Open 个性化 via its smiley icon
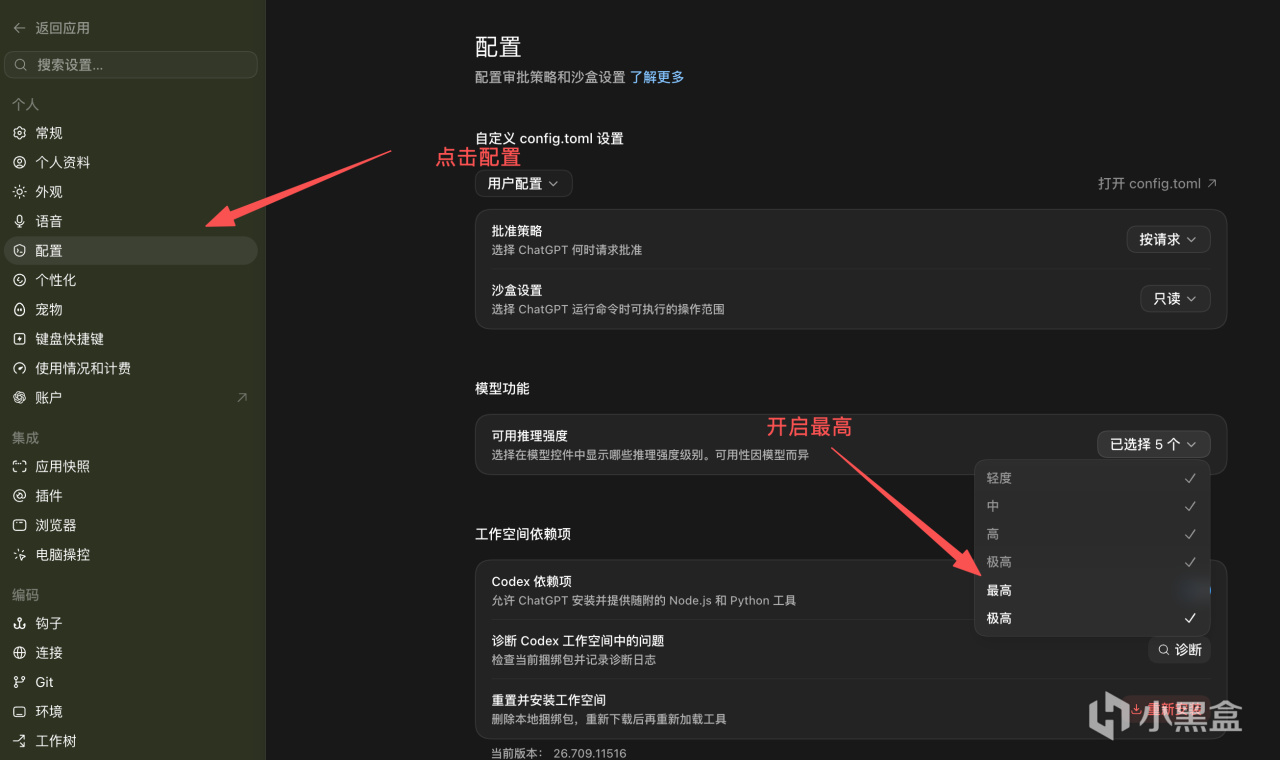The width and height of the screenshot is (1280, 760). coord(19,280)
